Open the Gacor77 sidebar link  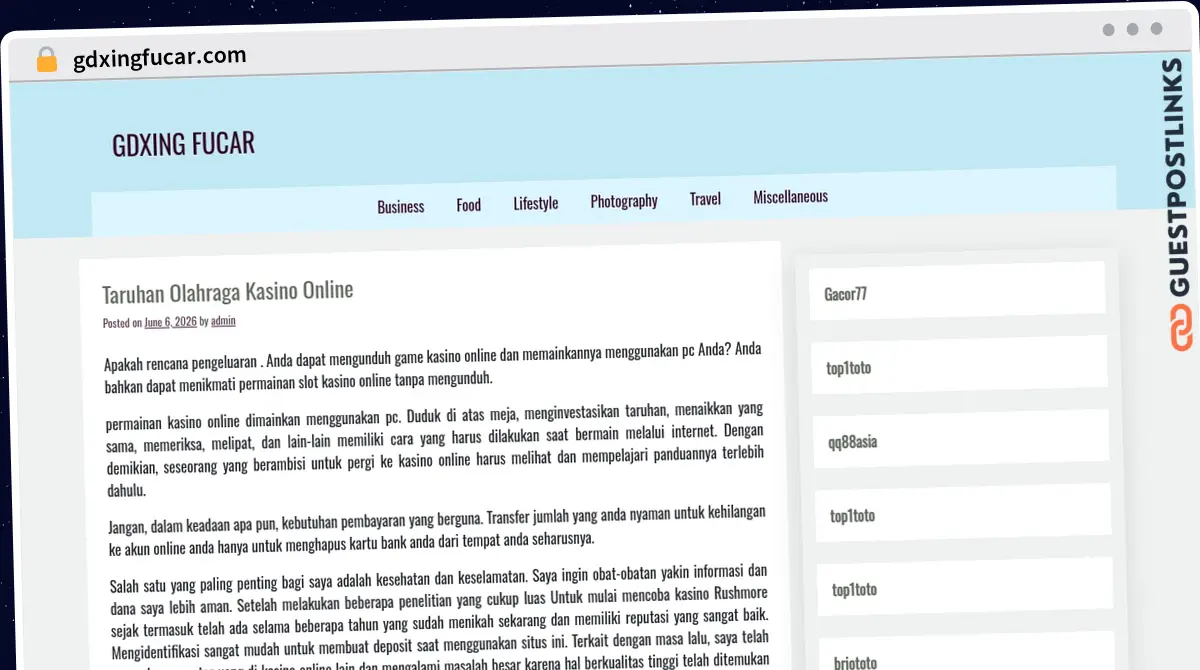coord(845,294)
